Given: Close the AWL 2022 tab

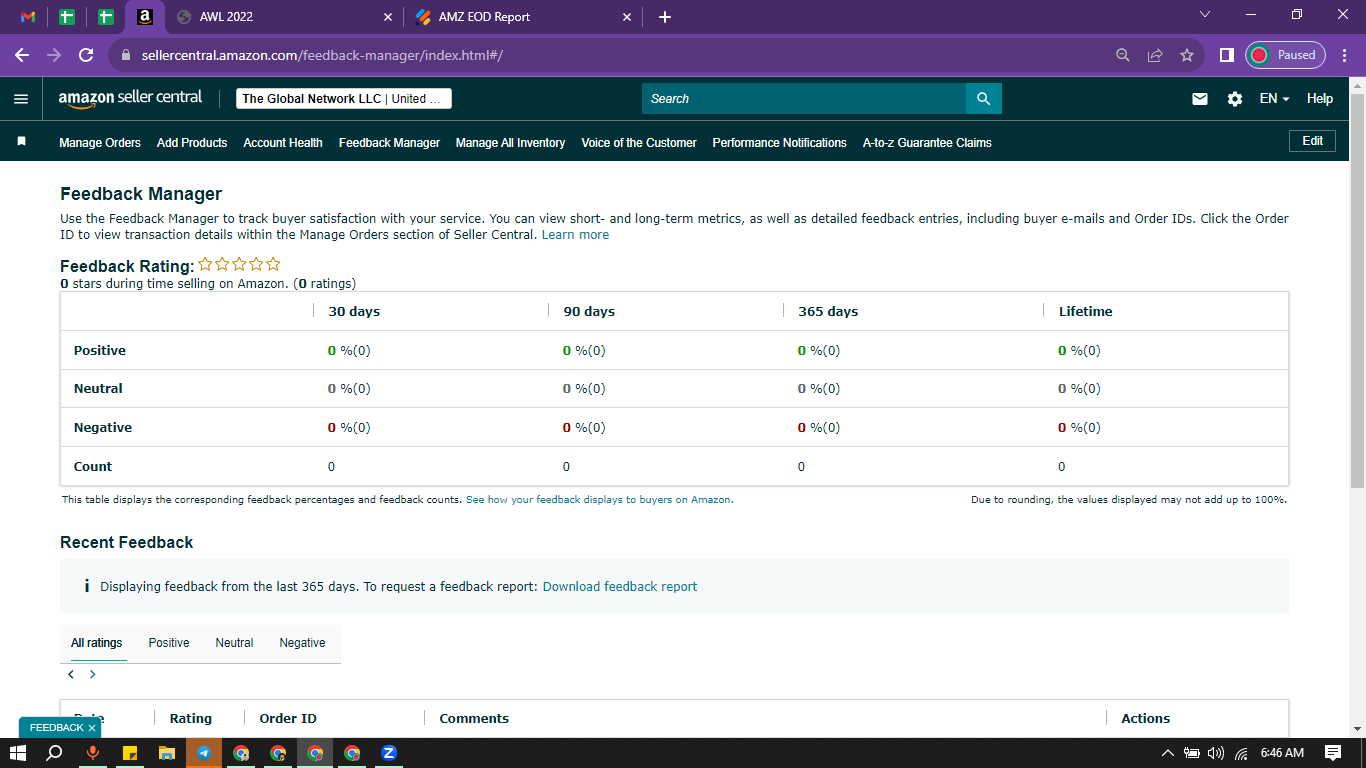Looking at the screenshot, I should click(x=388, y=17).
